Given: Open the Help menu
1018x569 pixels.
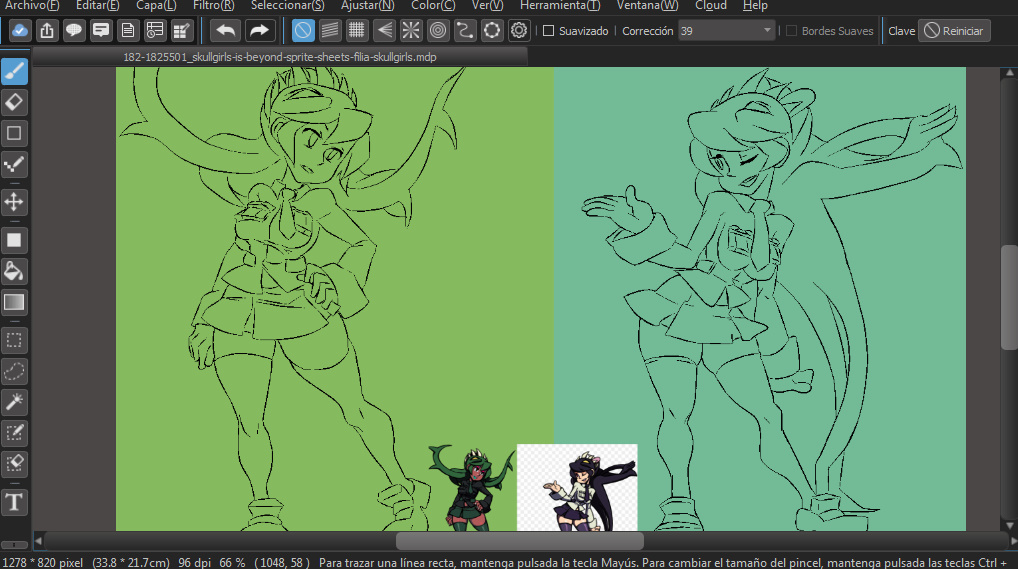Looking at the screenshot, I should coord(755,6).
